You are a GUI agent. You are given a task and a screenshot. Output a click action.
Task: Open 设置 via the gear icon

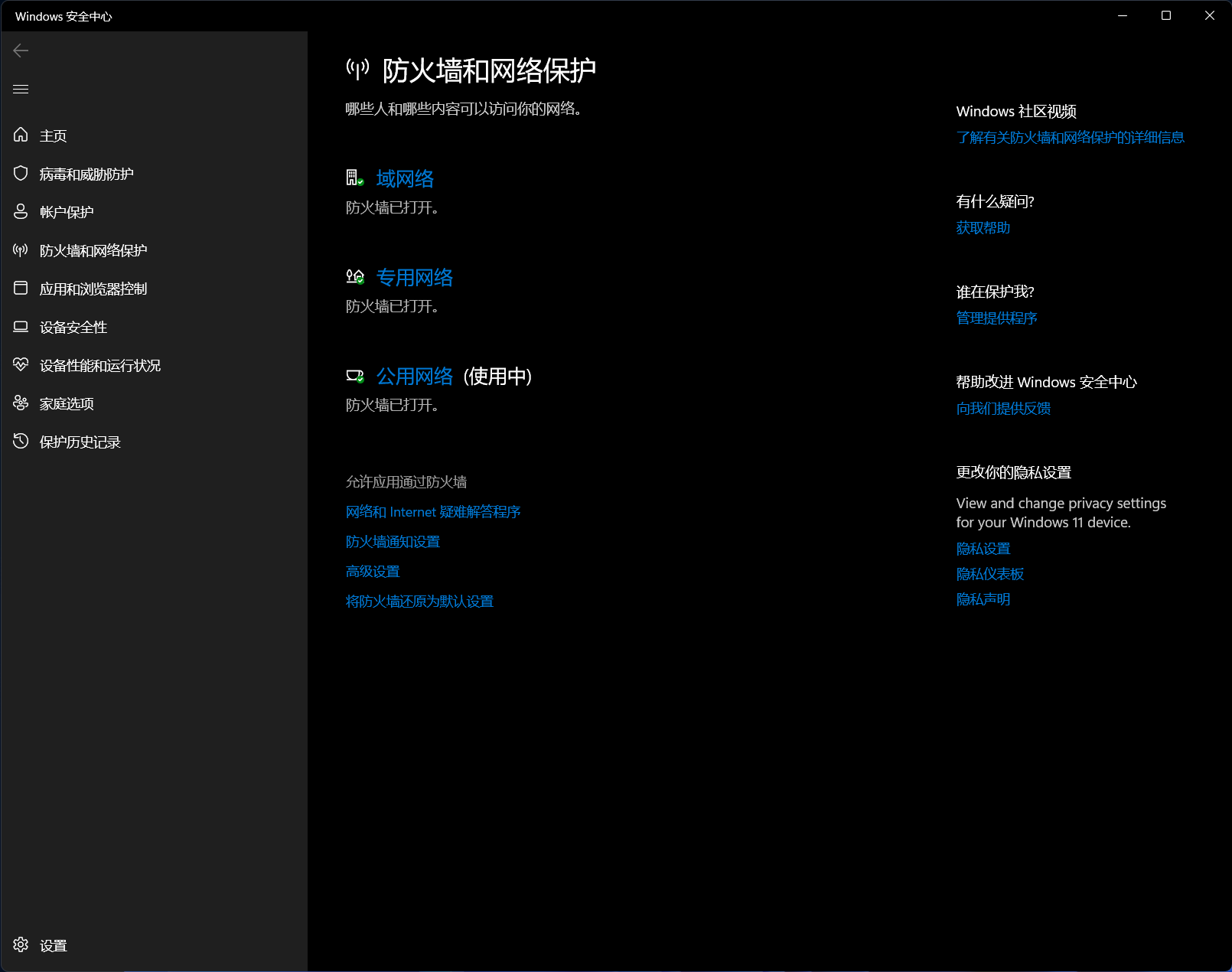click(21, 945)
